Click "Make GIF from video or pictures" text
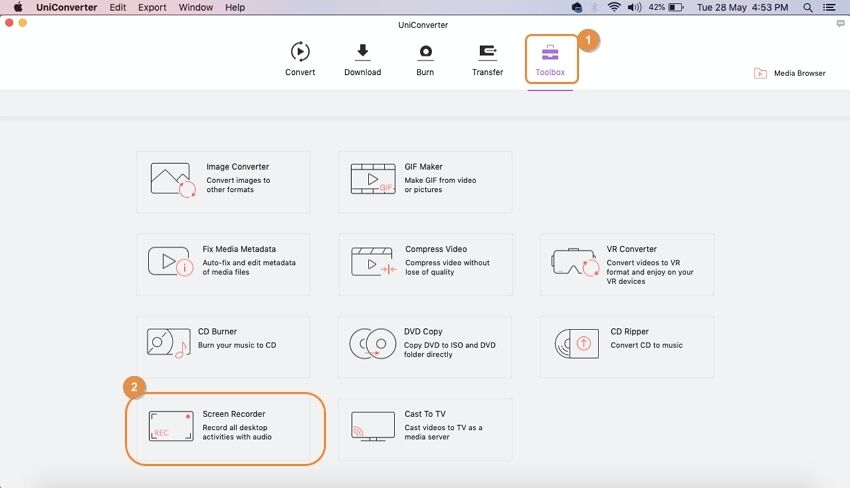This screenshot has height=488, width=850. [x=440, y=185]
